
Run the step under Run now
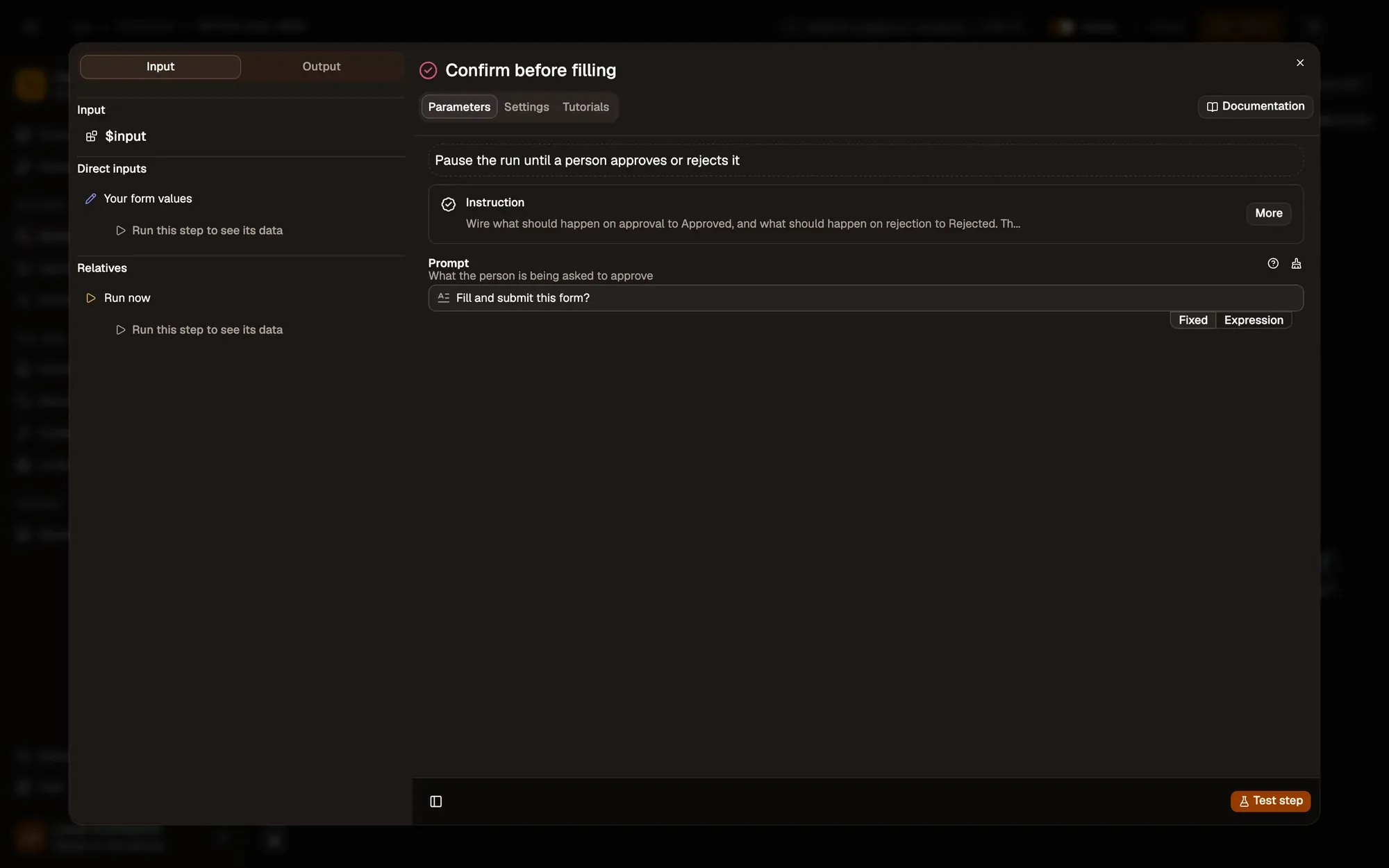tap(199, 330)
